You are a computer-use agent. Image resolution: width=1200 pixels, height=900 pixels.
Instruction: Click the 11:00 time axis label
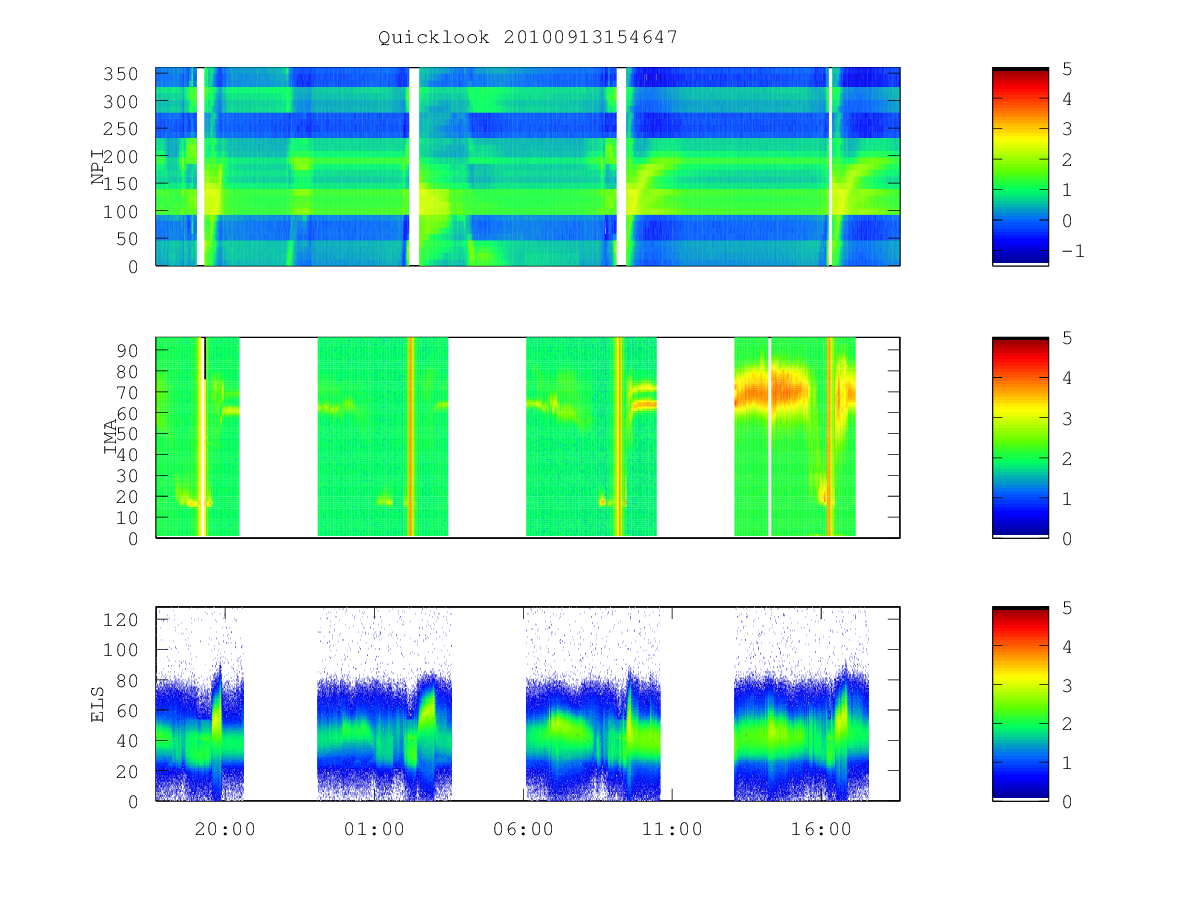coord(672,829)
